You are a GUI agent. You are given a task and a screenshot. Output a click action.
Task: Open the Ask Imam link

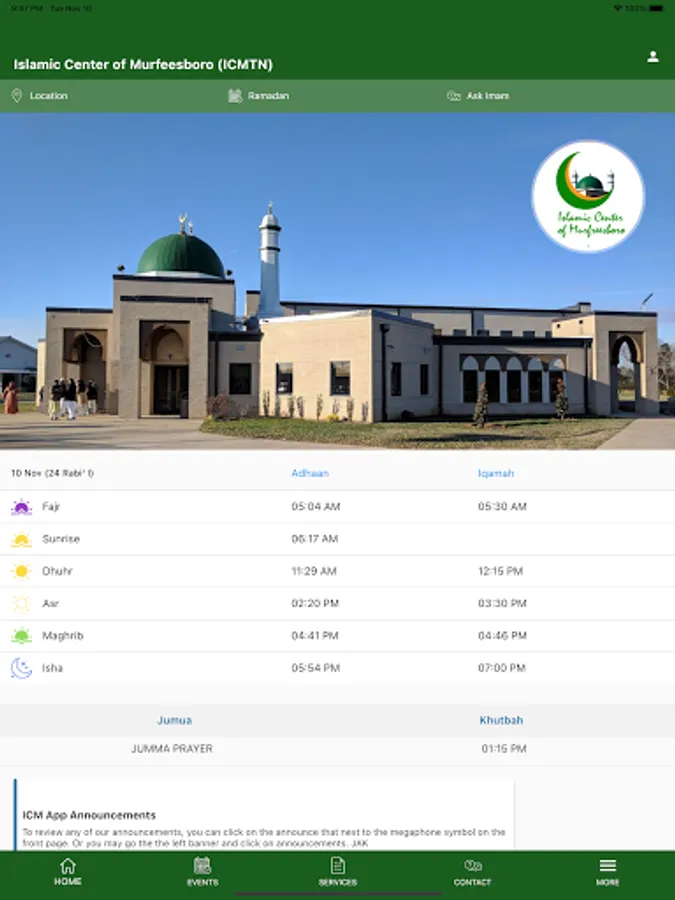coord(487,96)
